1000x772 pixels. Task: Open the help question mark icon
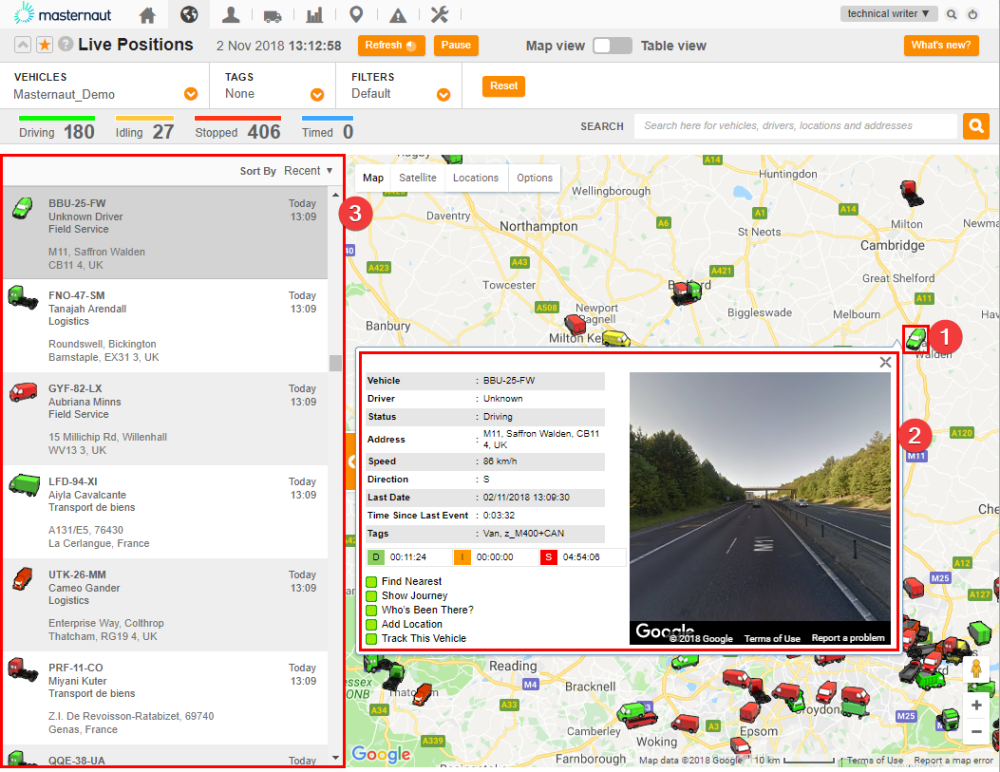click(65, 44)
